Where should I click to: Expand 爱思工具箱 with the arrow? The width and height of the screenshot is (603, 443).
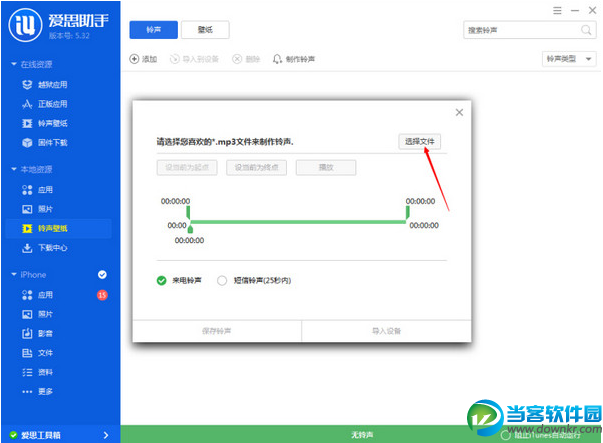click(x=106, y=435)
